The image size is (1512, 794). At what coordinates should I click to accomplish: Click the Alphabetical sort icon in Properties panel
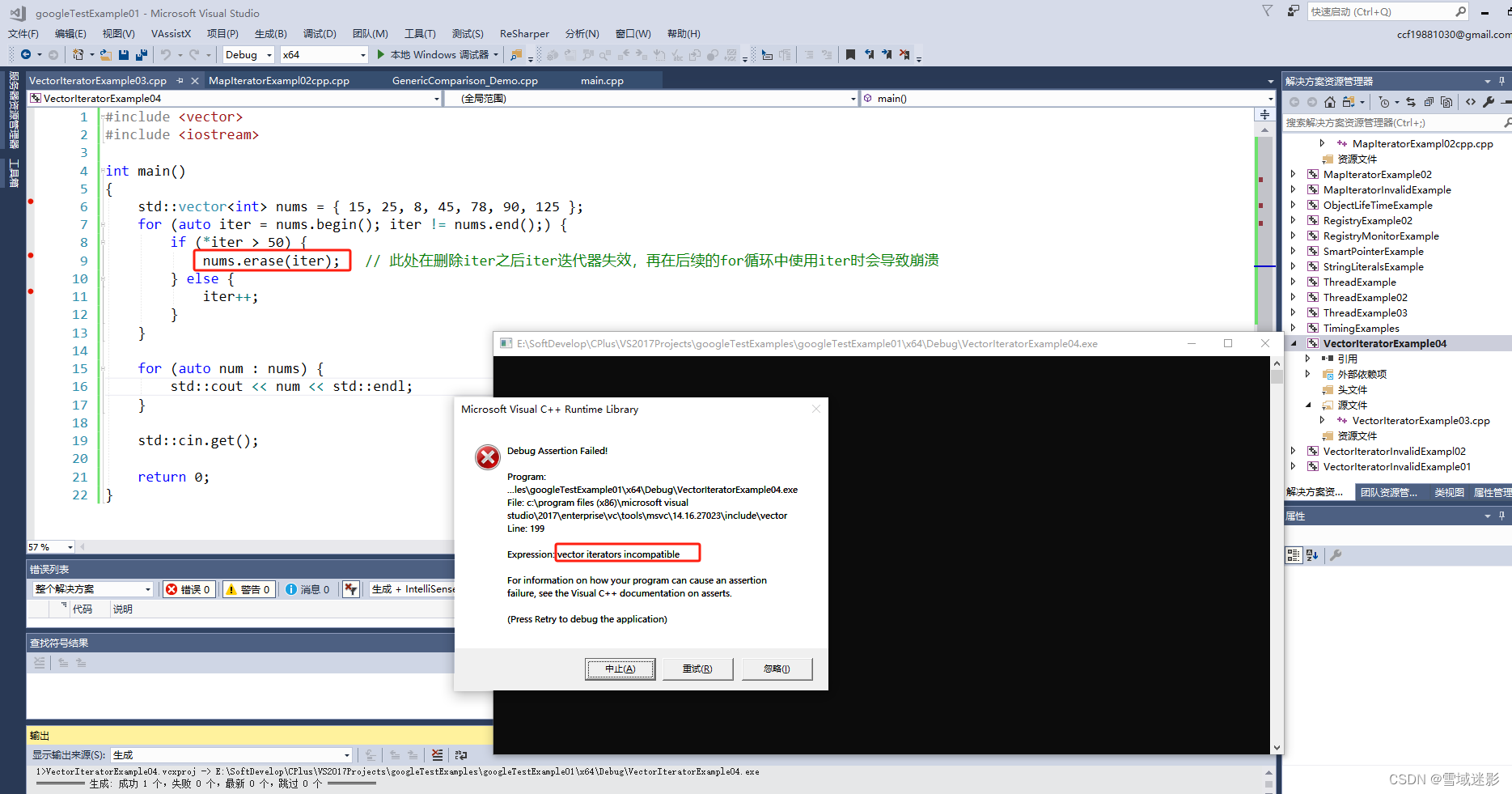(x=1312, y=555)
